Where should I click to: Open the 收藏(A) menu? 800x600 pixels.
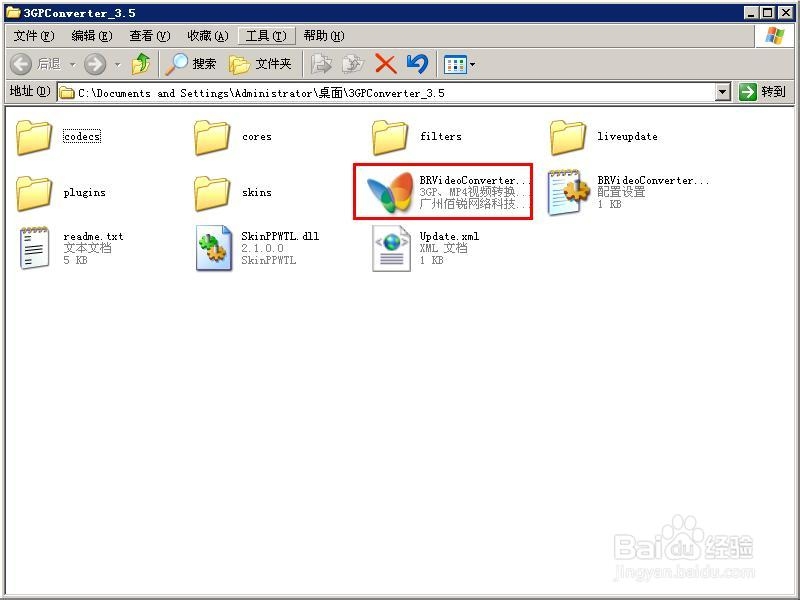coord(208,36)
